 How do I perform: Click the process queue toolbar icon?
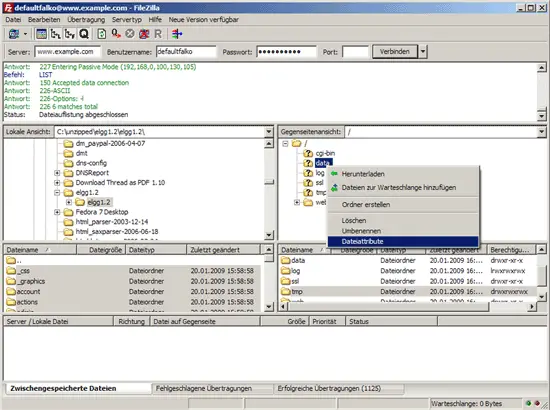coord(116,34)
